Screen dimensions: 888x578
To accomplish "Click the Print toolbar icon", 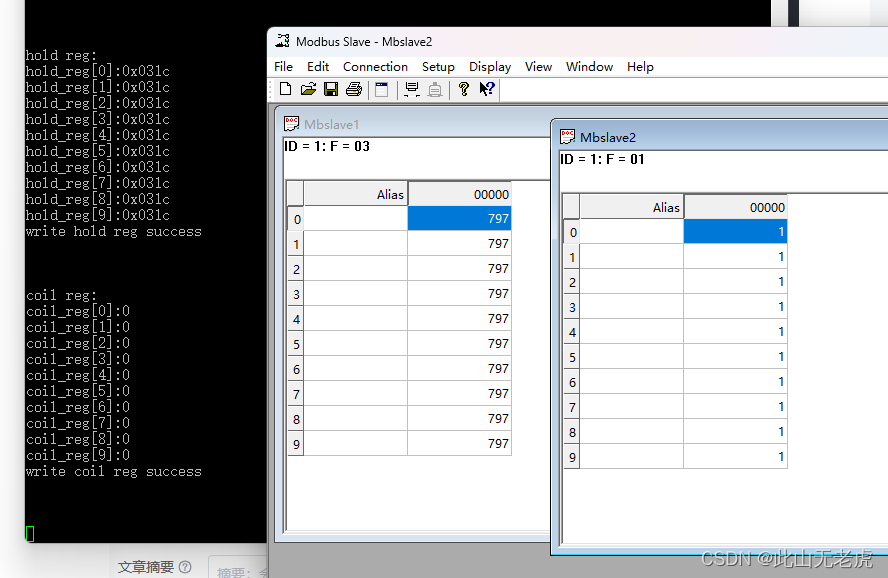I will [354, 89].
